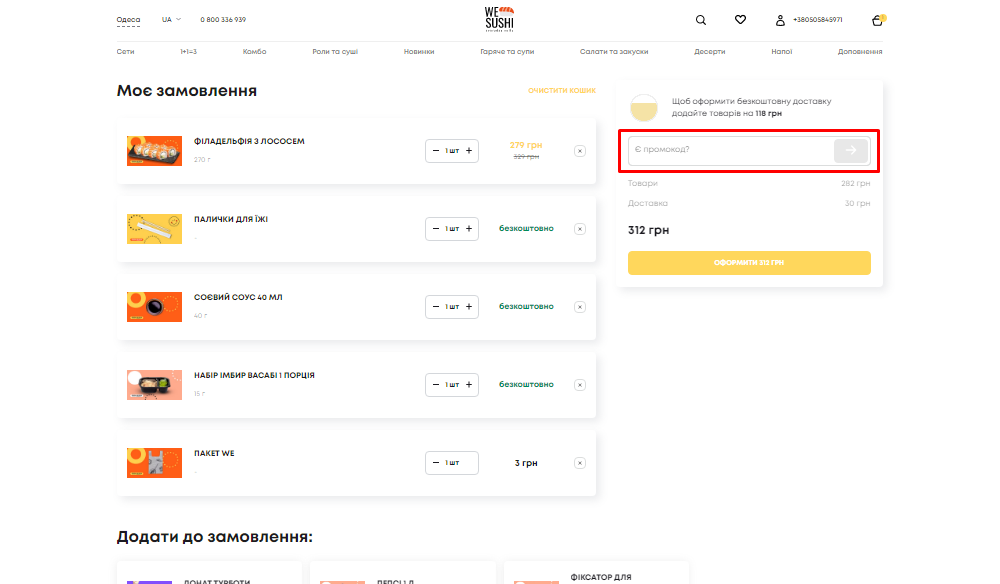Image resolution: width=1000 pixels, height=584 pixels.
Task: Remove Соєвий соус 40 мл from cart
Action: [x=580, y=307]
